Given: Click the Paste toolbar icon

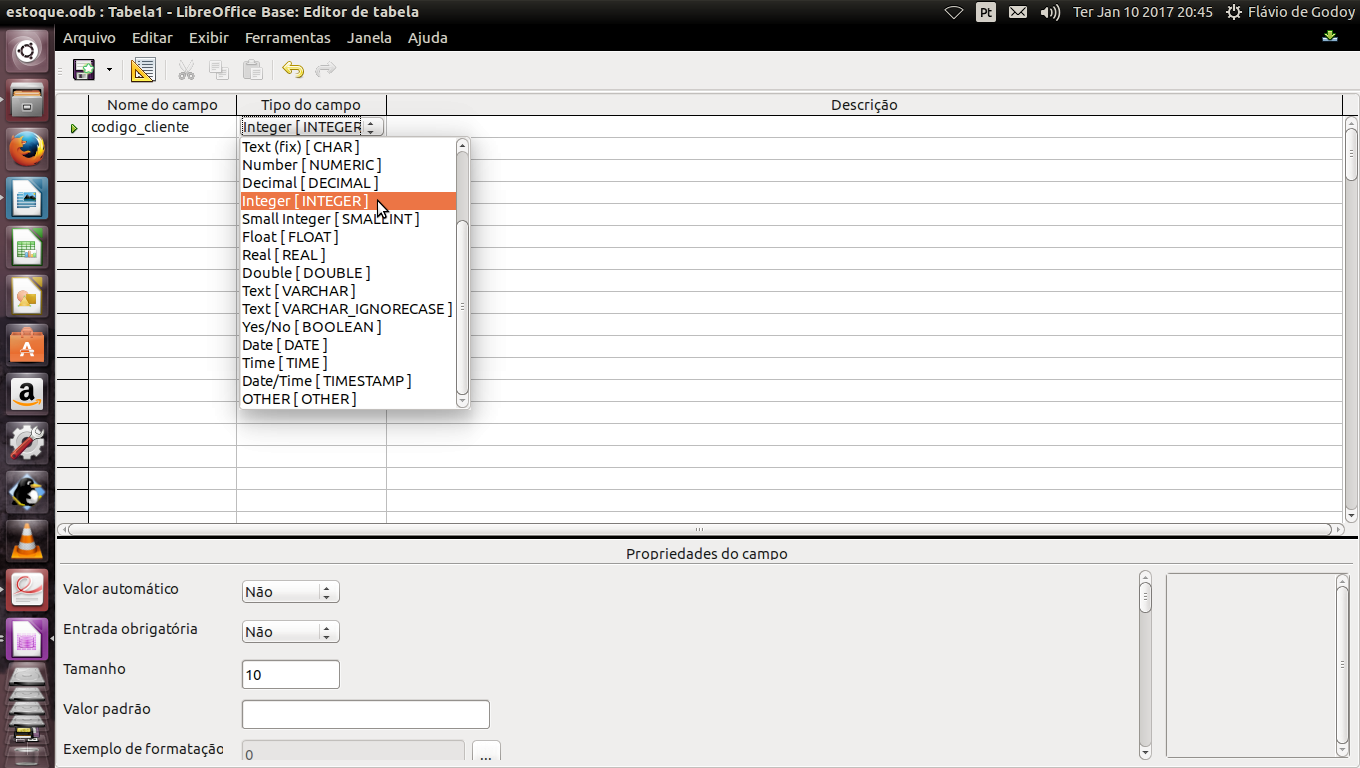Looking at the screenshot, I should (251, 69).
